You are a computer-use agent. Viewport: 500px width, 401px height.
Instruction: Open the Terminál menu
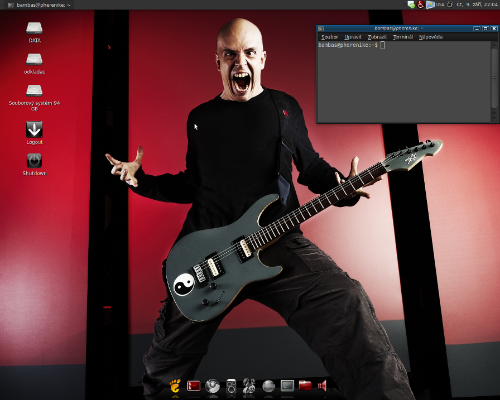point(403,37)
